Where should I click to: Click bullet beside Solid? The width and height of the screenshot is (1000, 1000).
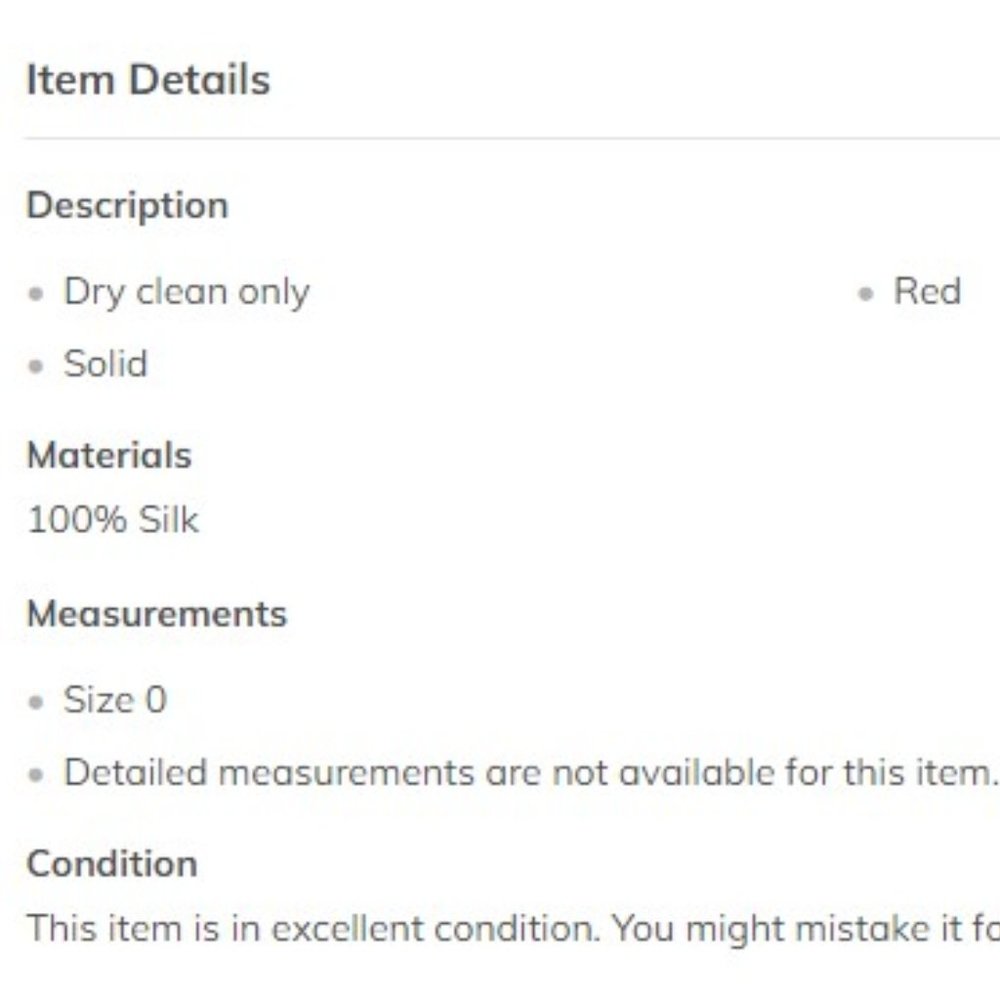[36, 366]
